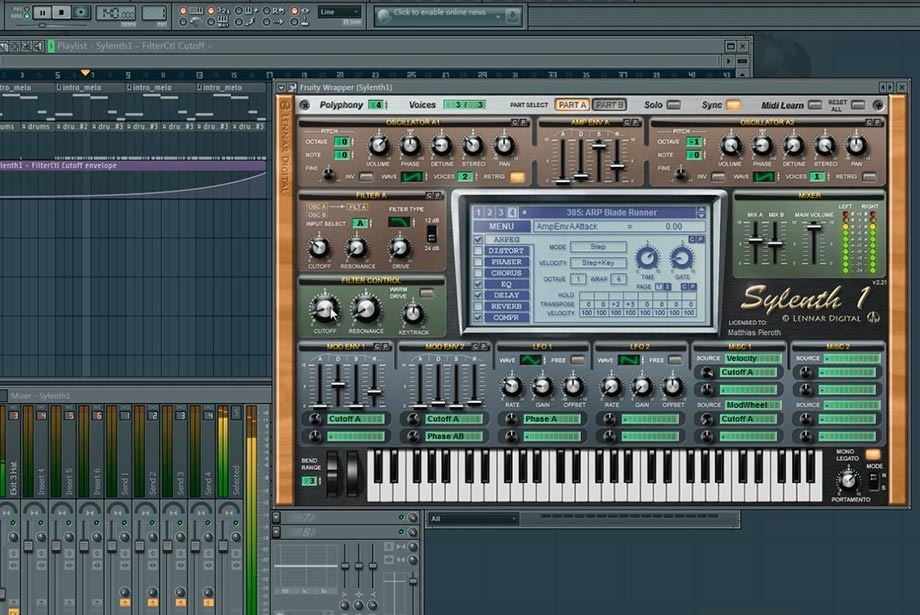Viewport: 920px width, 615px height.
Task: Click to enable online news bar
Action: tap(448, 14)
